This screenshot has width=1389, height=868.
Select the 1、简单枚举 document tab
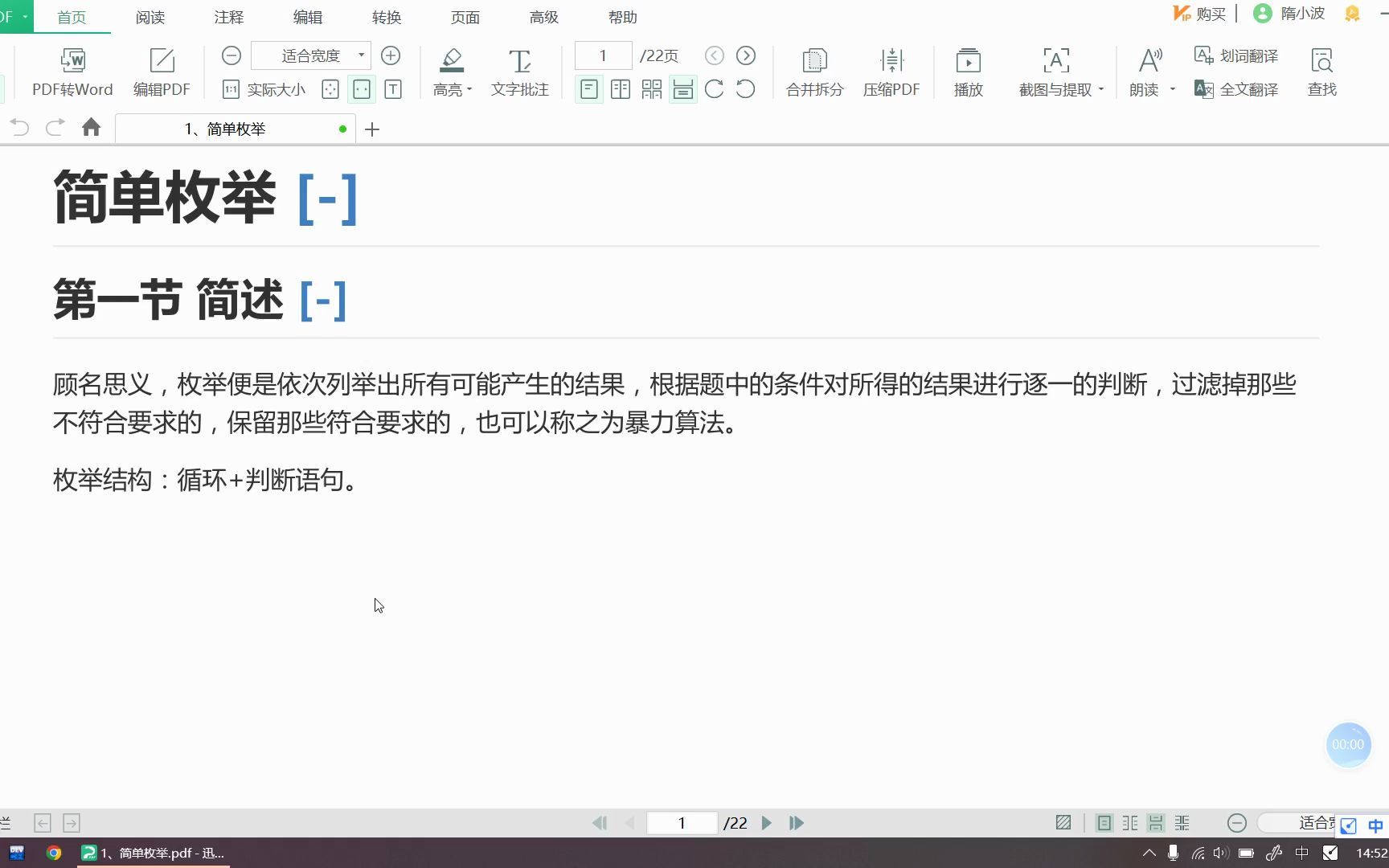(235, 129)
